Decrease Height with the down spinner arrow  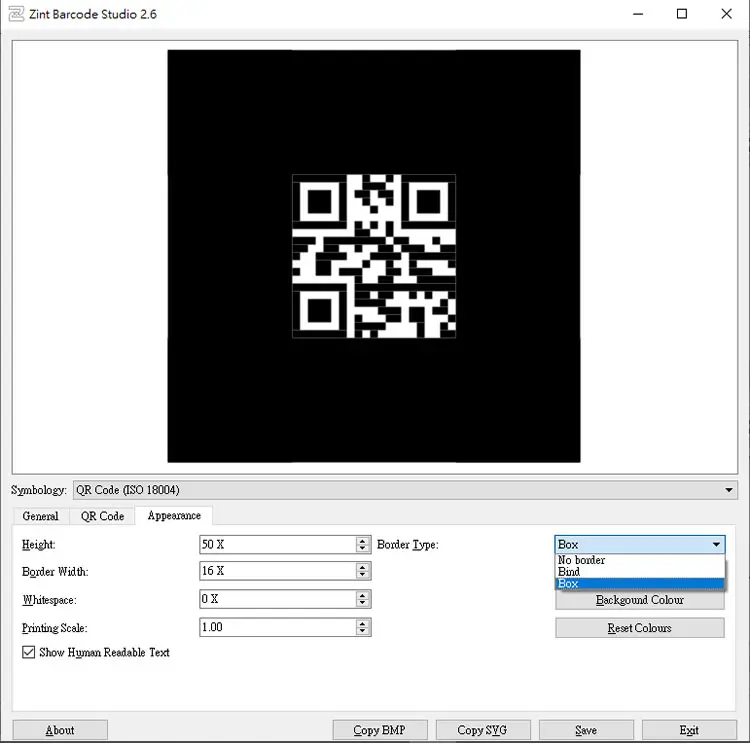click(x=363, y=549)
